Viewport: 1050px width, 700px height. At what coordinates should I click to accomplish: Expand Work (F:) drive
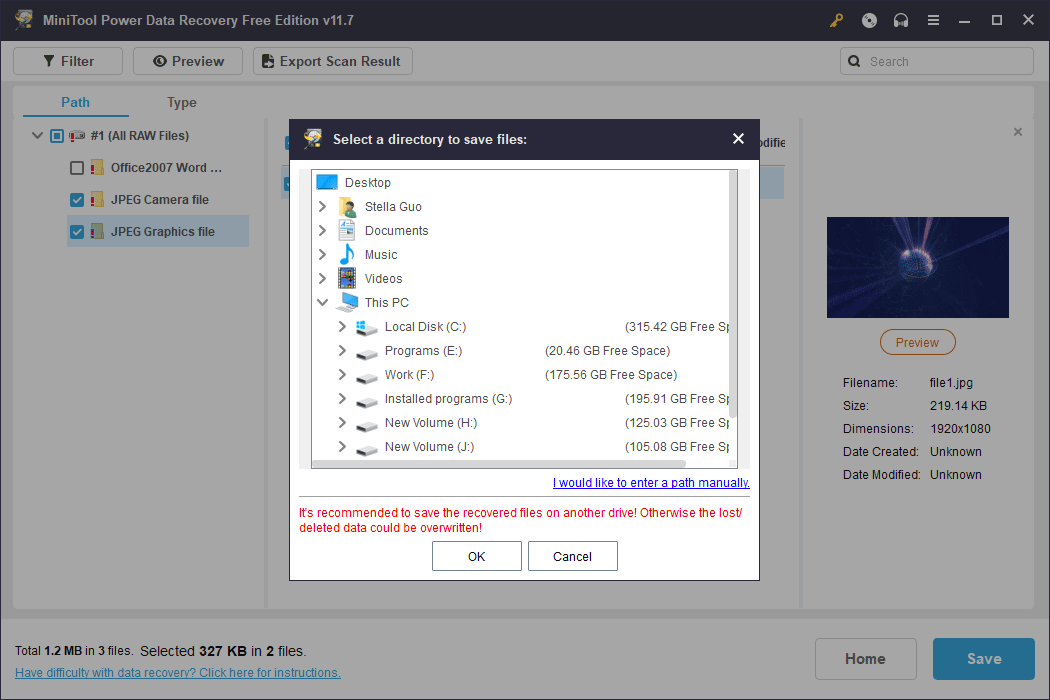point(342,374)
